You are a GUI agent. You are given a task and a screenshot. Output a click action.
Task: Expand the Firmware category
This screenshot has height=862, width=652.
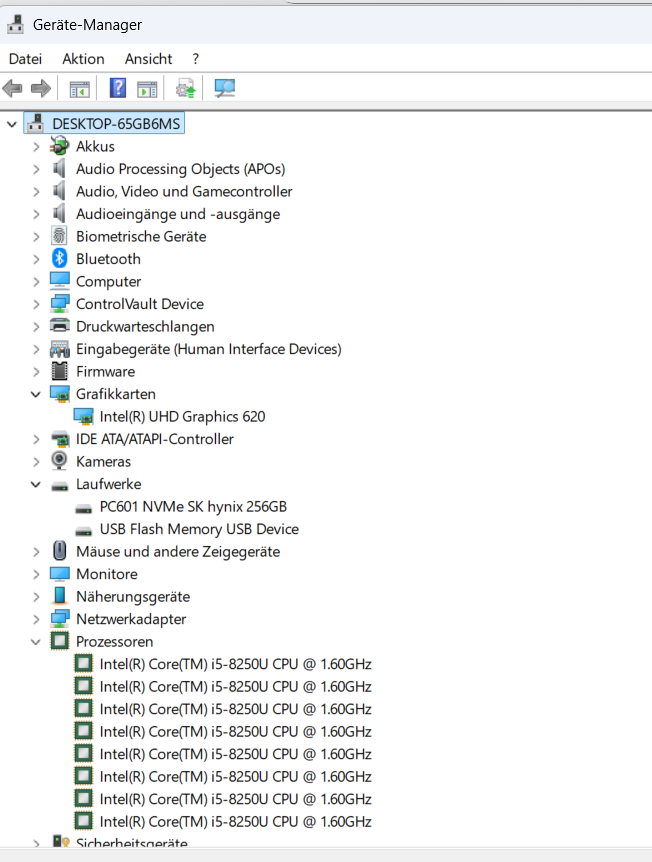point(36,372)
